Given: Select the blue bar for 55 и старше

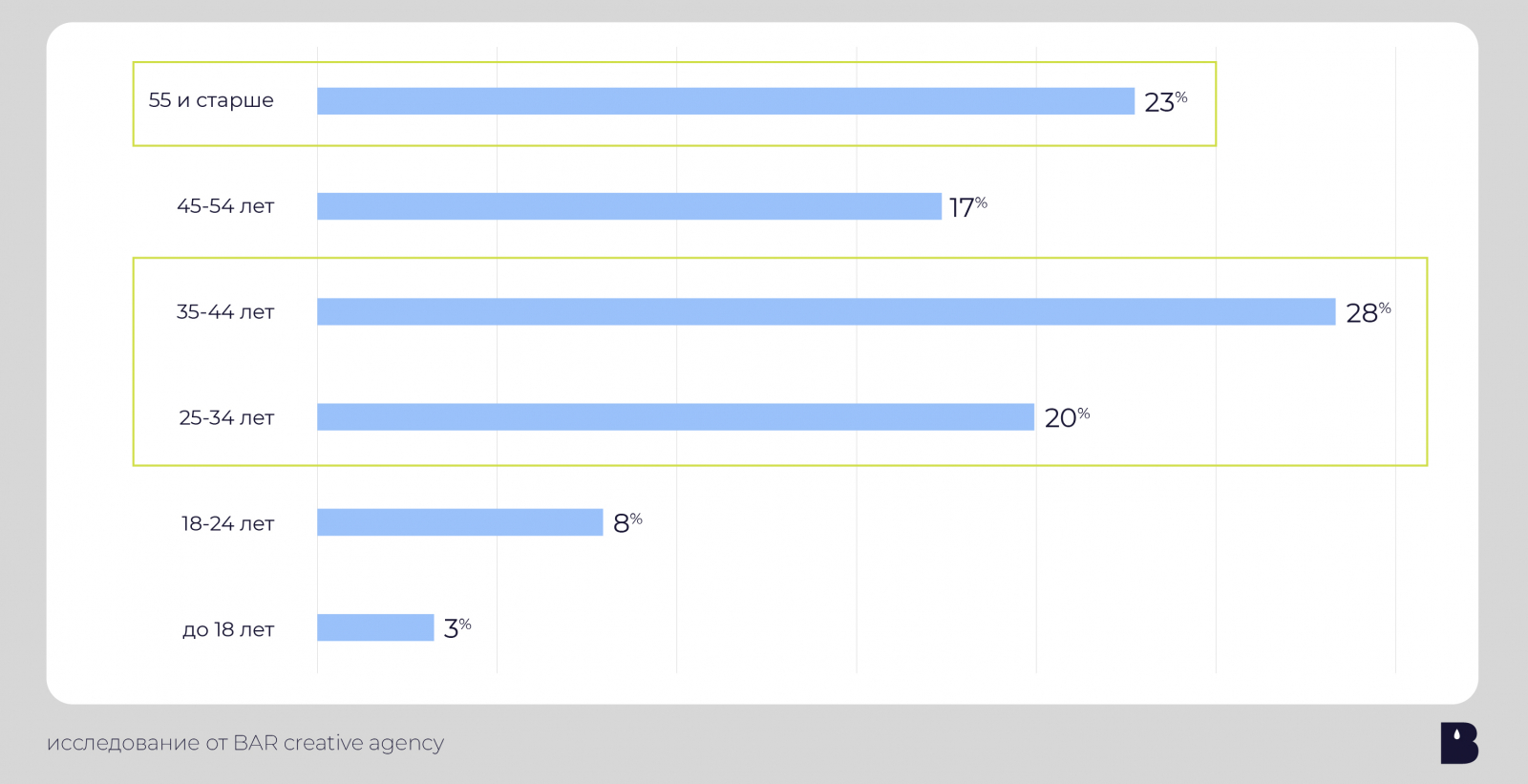Looking at the screenshot, I should tap(726, 101).
